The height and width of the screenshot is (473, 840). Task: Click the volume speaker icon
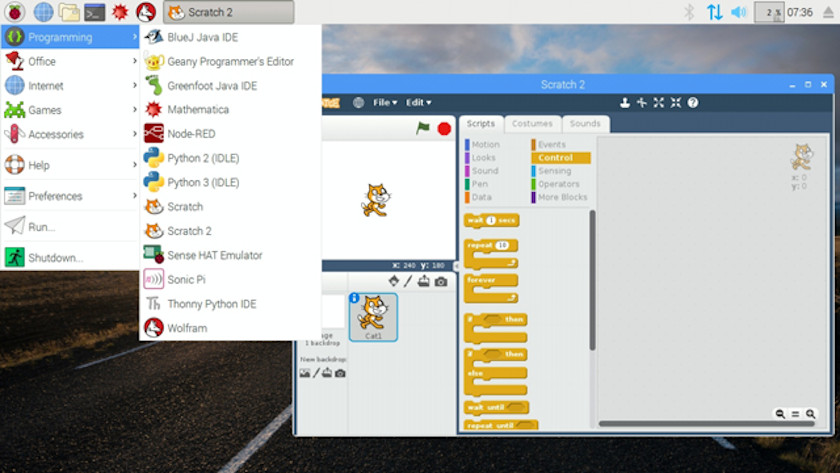pyautogui.click(x=739, y=12)
